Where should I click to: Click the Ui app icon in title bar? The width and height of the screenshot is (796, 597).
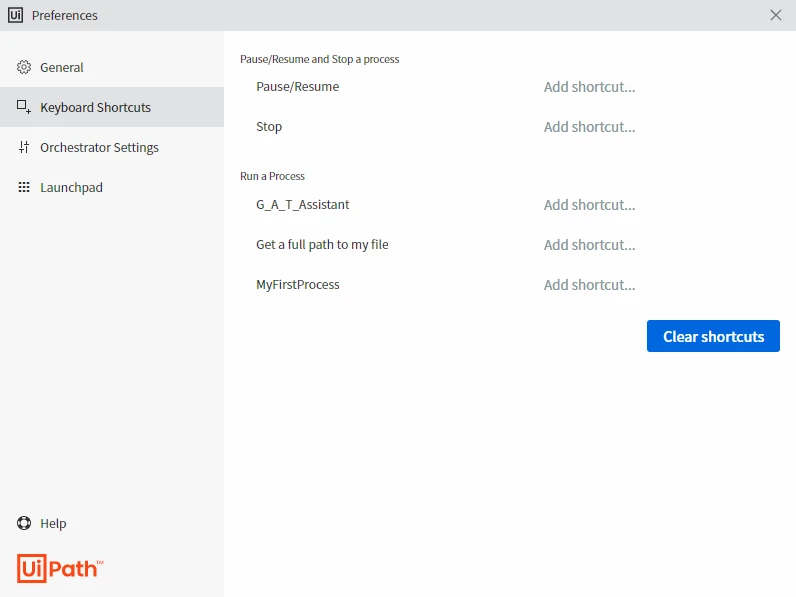(15, 15)
